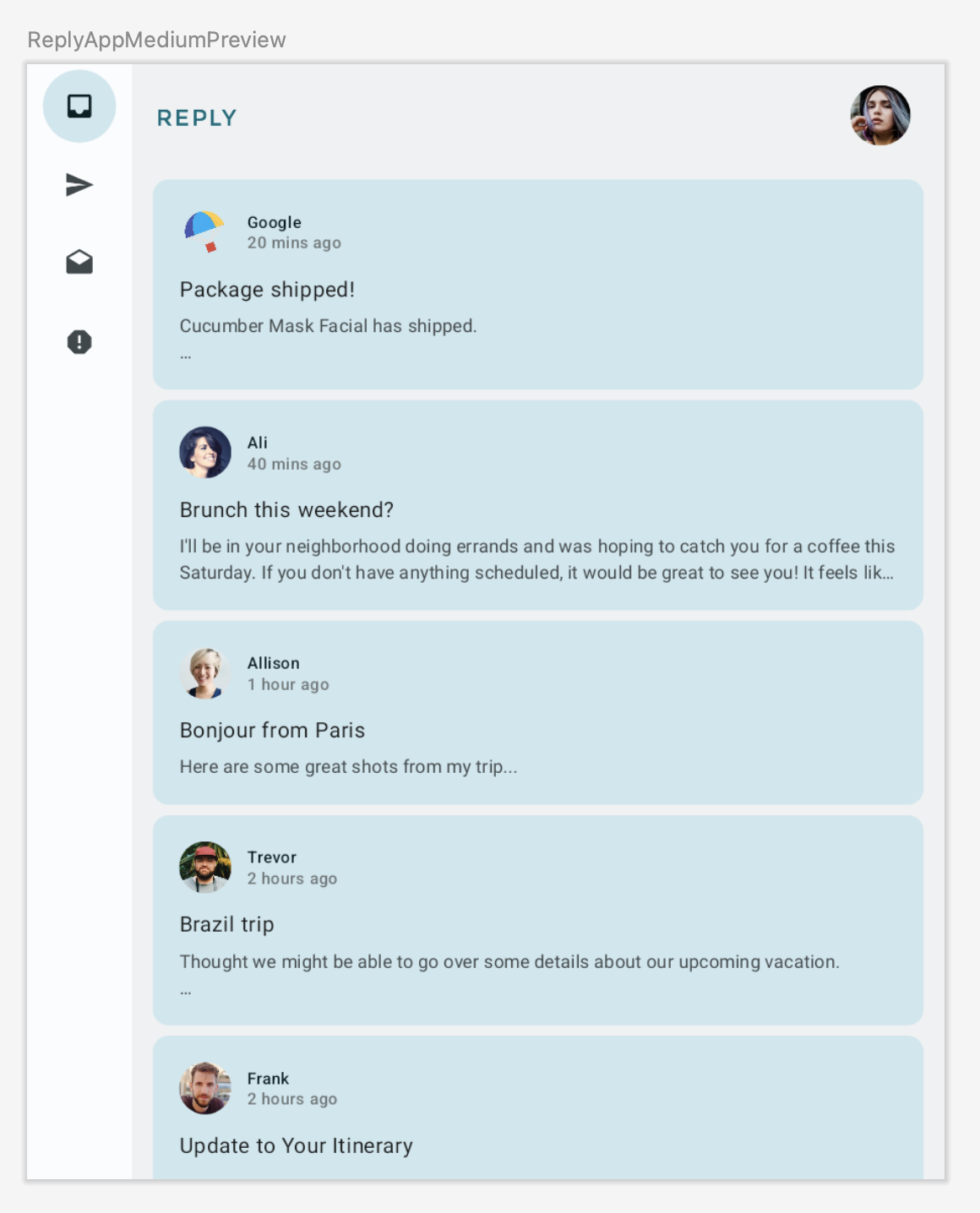
Task: Click Trevor's sender avatar
Action: pos(205,868)
